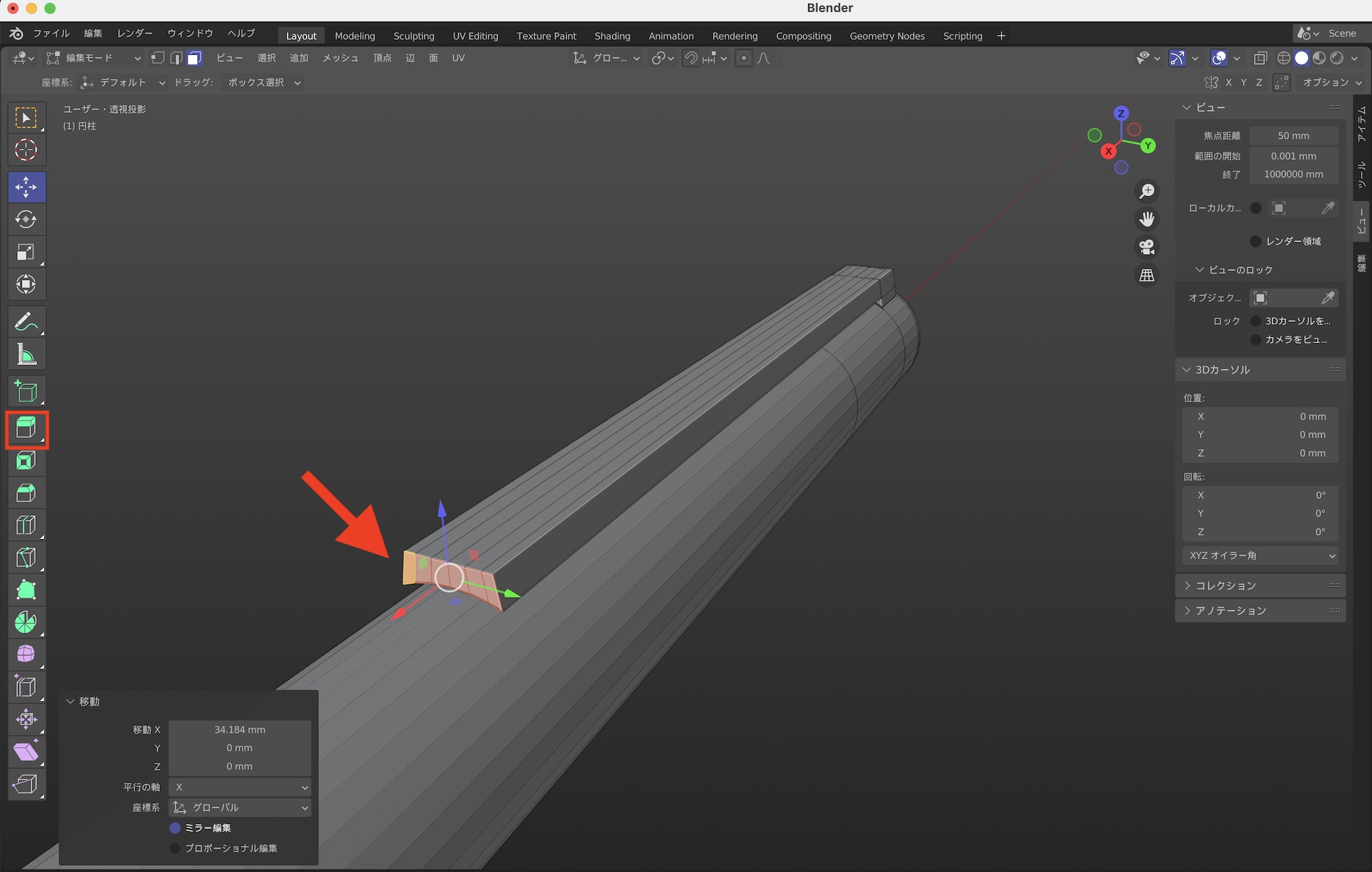The height and width of the screenshot is (872, 1372).
Task: Select the 3D Cursor tool
Action: click(26, 150)
